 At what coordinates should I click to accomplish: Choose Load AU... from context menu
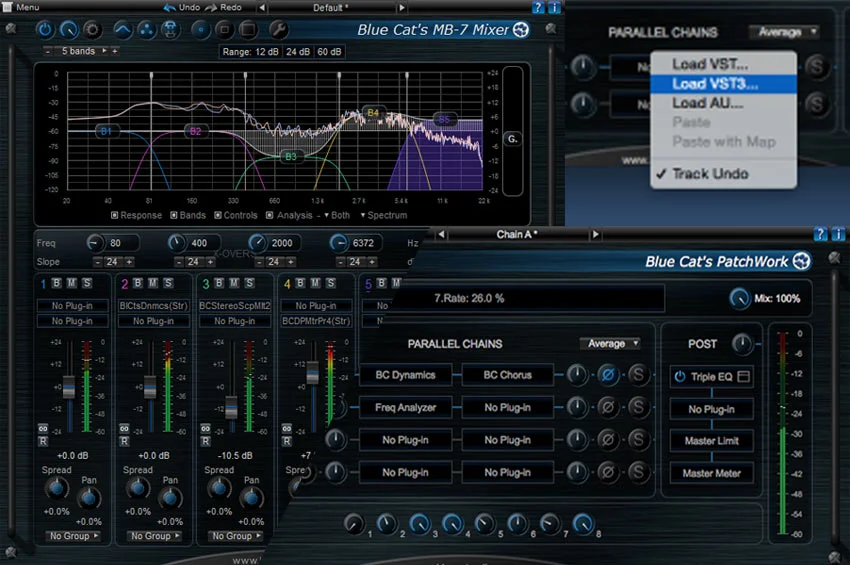pos(723,103)
